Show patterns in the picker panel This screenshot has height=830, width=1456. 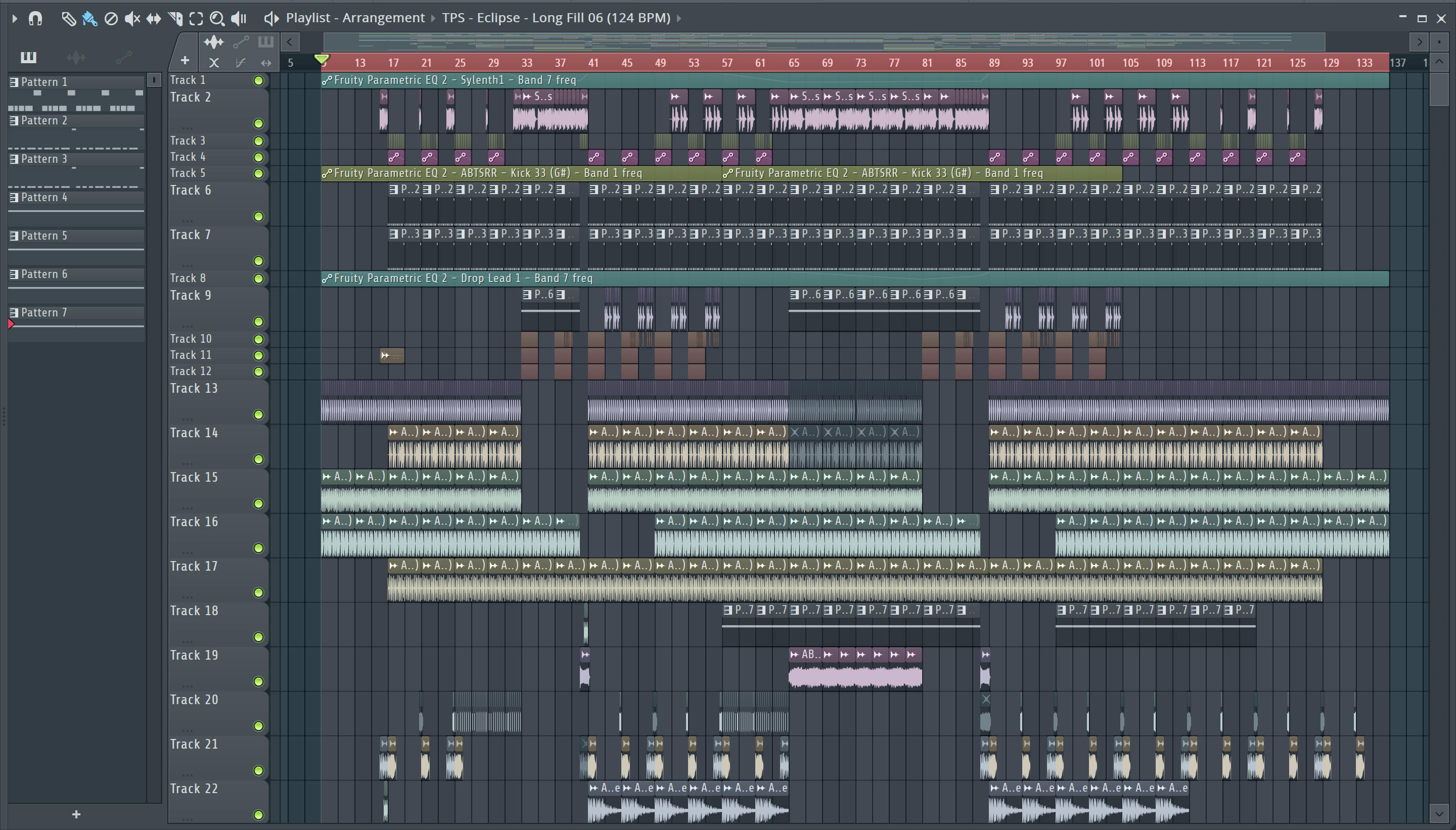[x=28, y=57]
